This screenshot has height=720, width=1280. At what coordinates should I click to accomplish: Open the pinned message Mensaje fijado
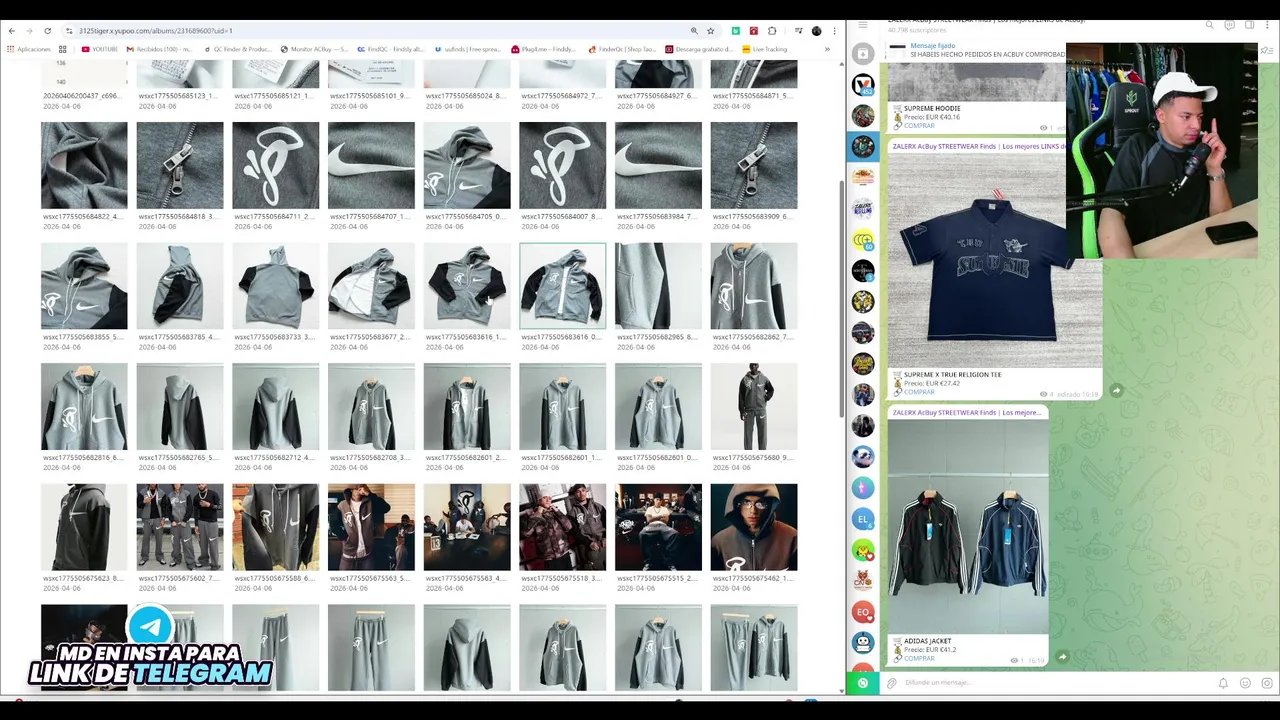pyautogui.click(x=975, y=50)
